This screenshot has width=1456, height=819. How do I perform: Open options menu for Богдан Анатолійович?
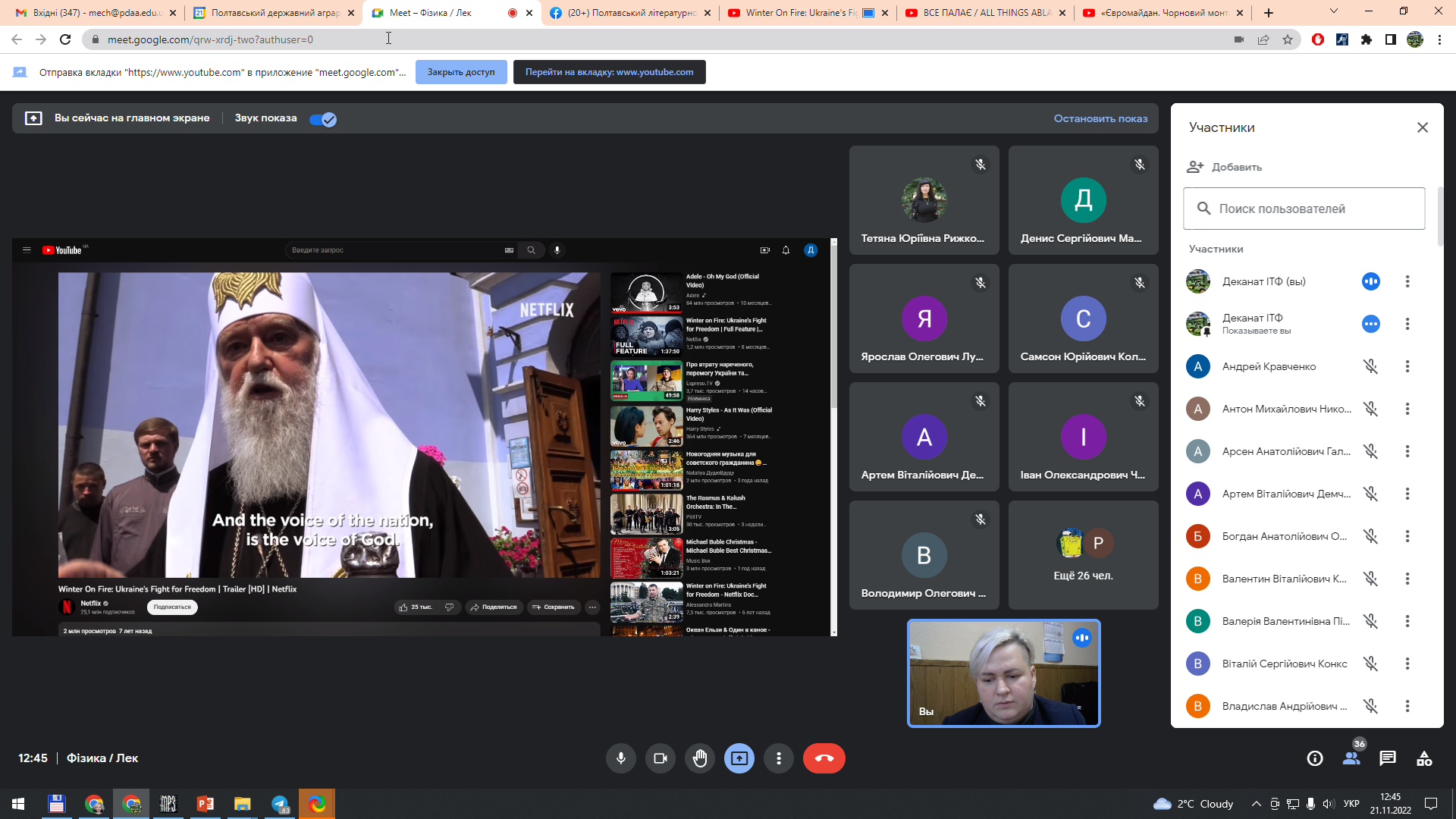tap(1407, 536)
